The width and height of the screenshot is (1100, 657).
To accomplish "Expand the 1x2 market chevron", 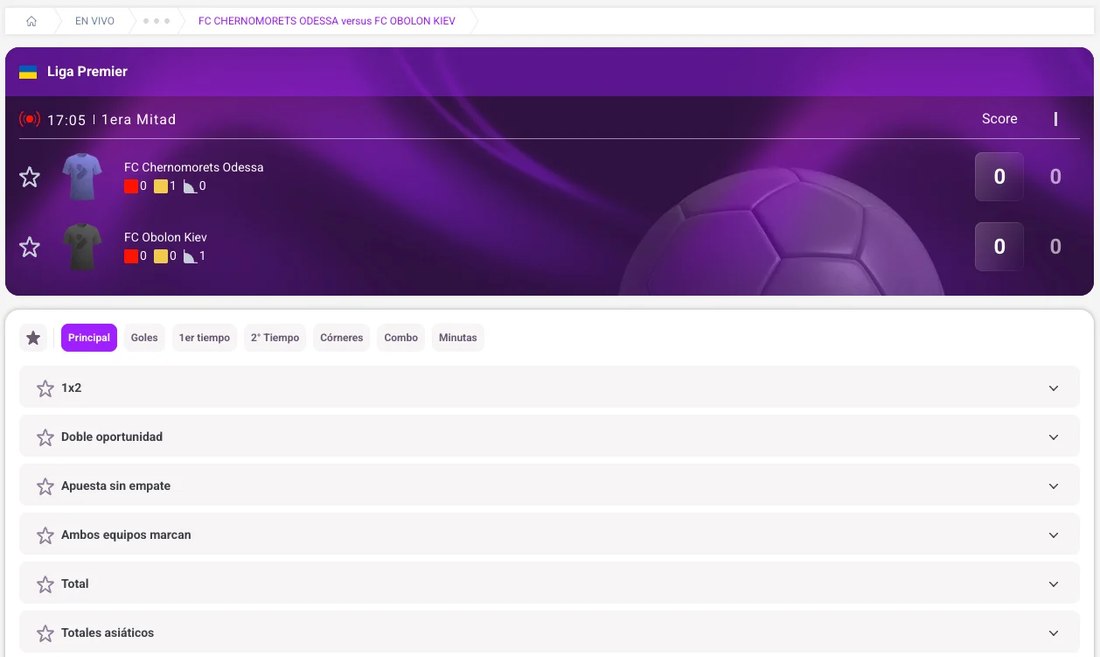I will click(x=1054, y=388).
